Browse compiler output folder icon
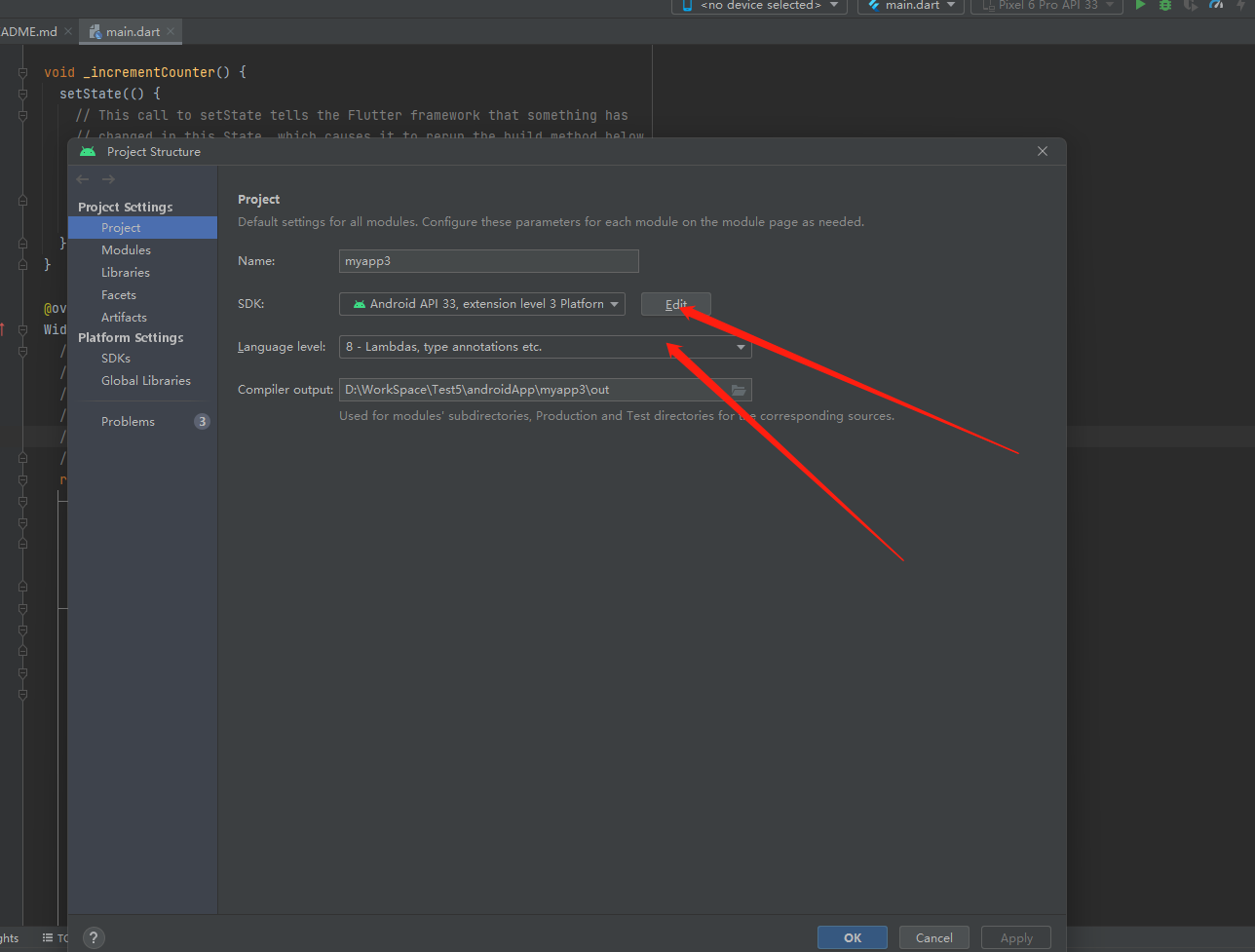The height and width of the screenshot is (952, 1255). [x=739, y=390]
